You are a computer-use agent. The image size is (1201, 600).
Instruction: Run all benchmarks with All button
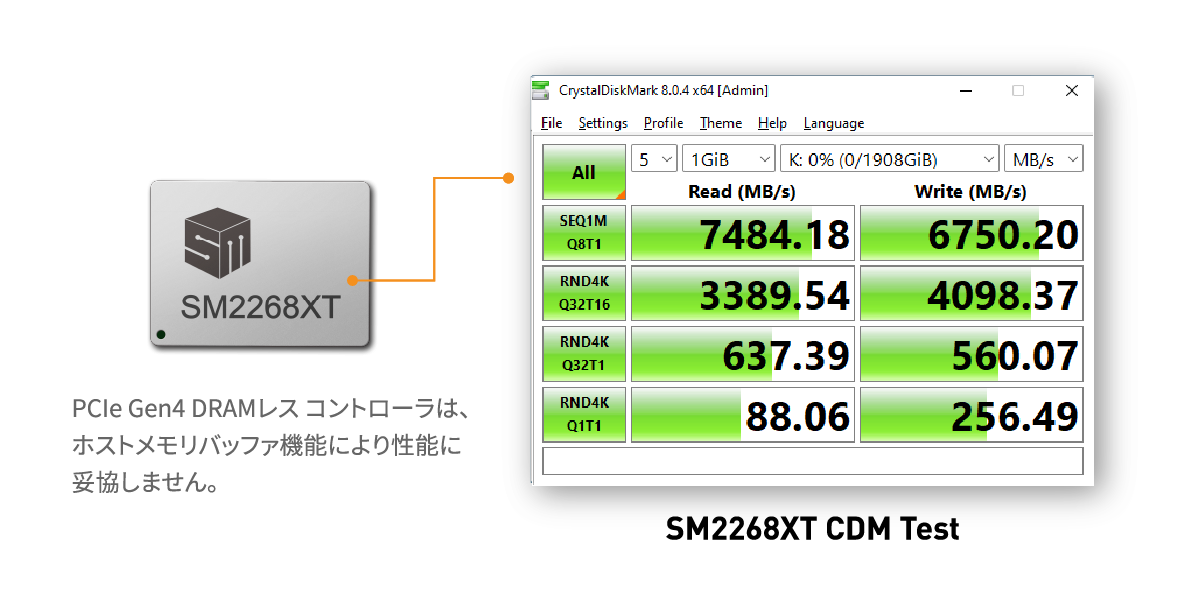tap(584, 173)
